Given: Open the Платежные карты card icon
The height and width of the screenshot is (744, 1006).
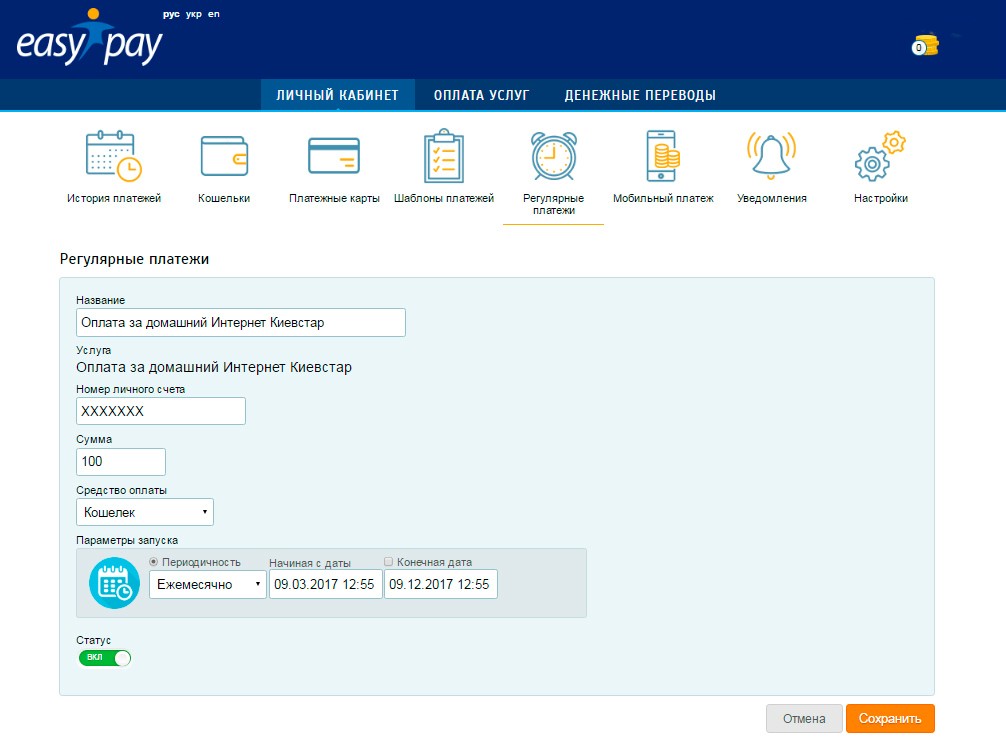Looking at the screenshot, I should pos(334,156).
